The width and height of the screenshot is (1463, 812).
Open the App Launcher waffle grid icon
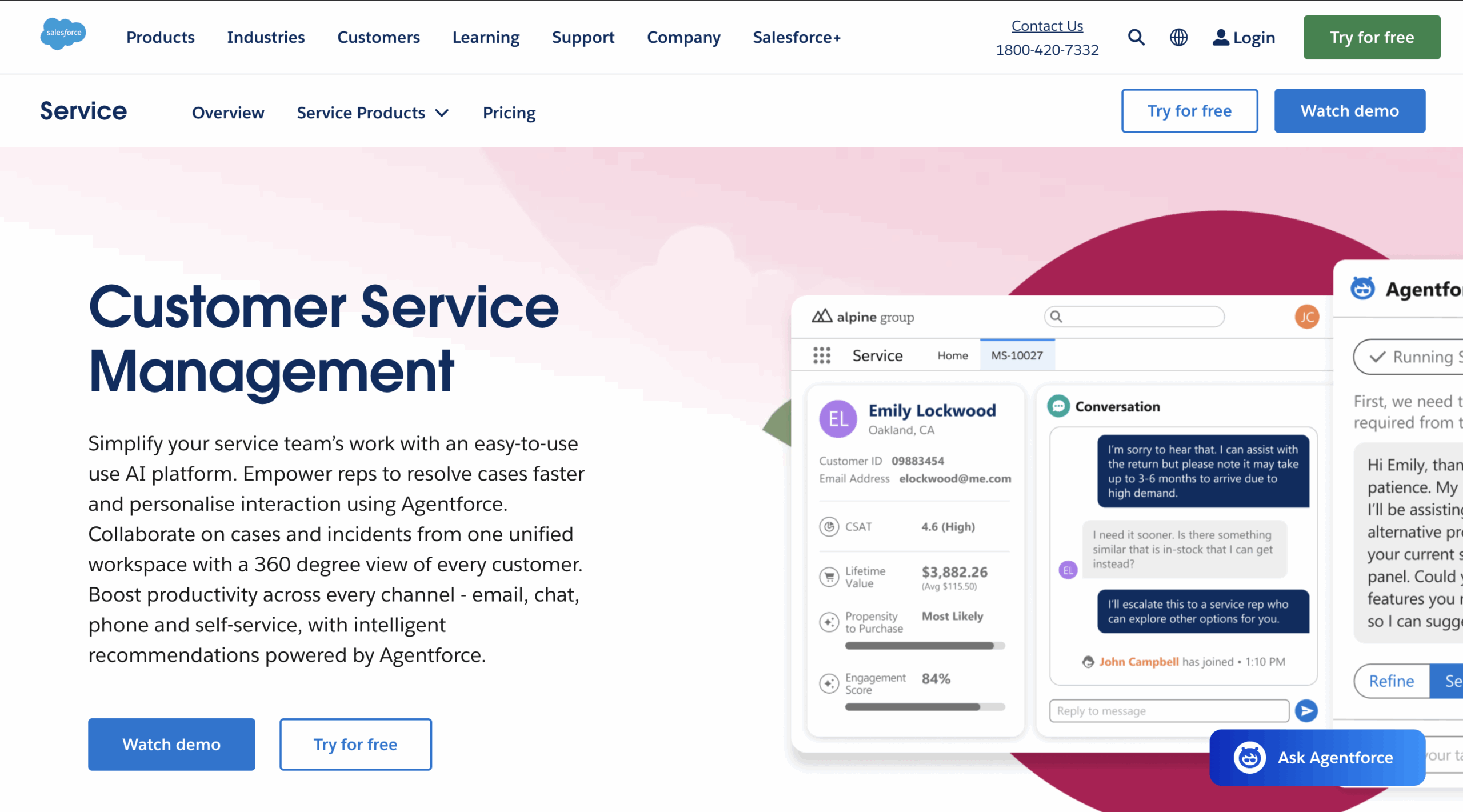[822, 355]
